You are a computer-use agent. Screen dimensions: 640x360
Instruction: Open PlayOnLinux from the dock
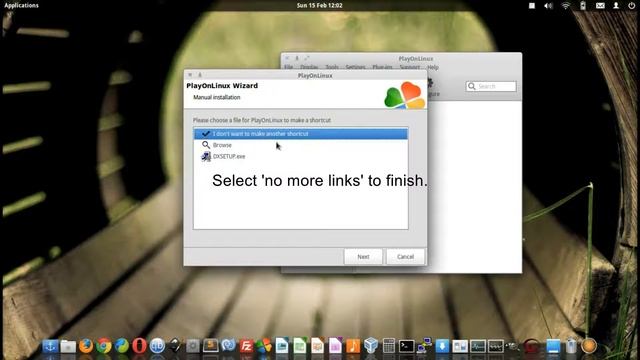[x=264, y=346]
